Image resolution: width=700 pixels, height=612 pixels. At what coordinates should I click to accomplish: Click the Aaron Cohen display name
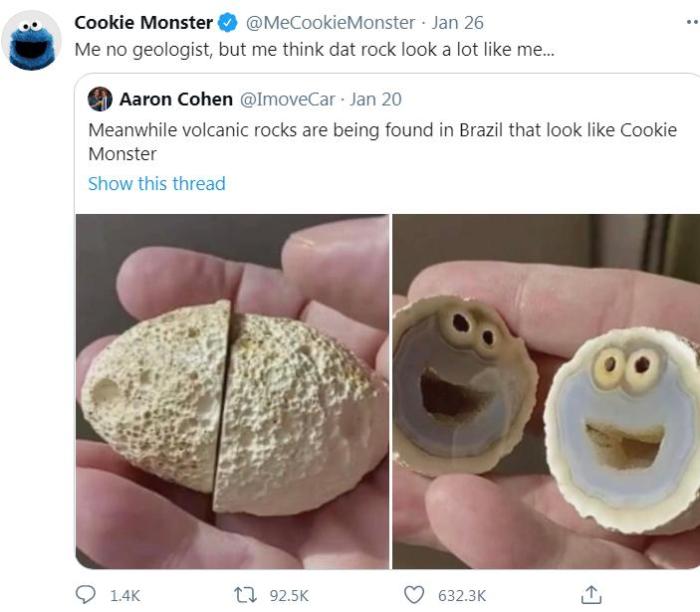176,99
